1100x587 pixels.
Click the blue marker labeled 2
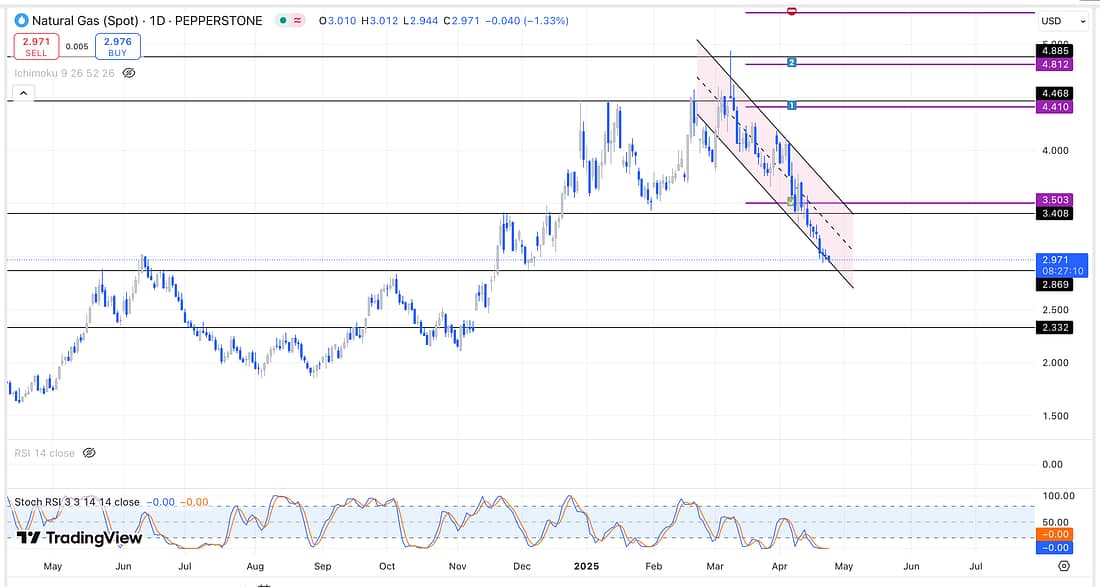791,63
